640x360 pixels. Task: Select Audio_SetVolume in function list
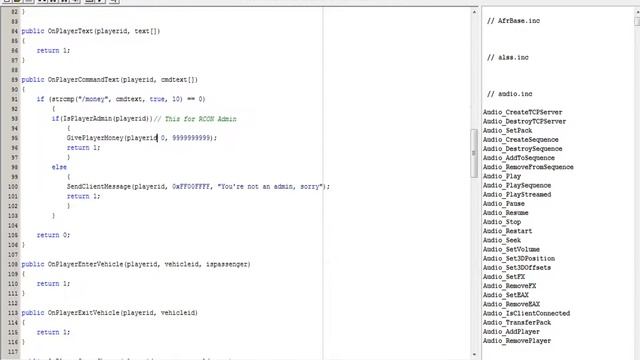click(x=511, y=249)
